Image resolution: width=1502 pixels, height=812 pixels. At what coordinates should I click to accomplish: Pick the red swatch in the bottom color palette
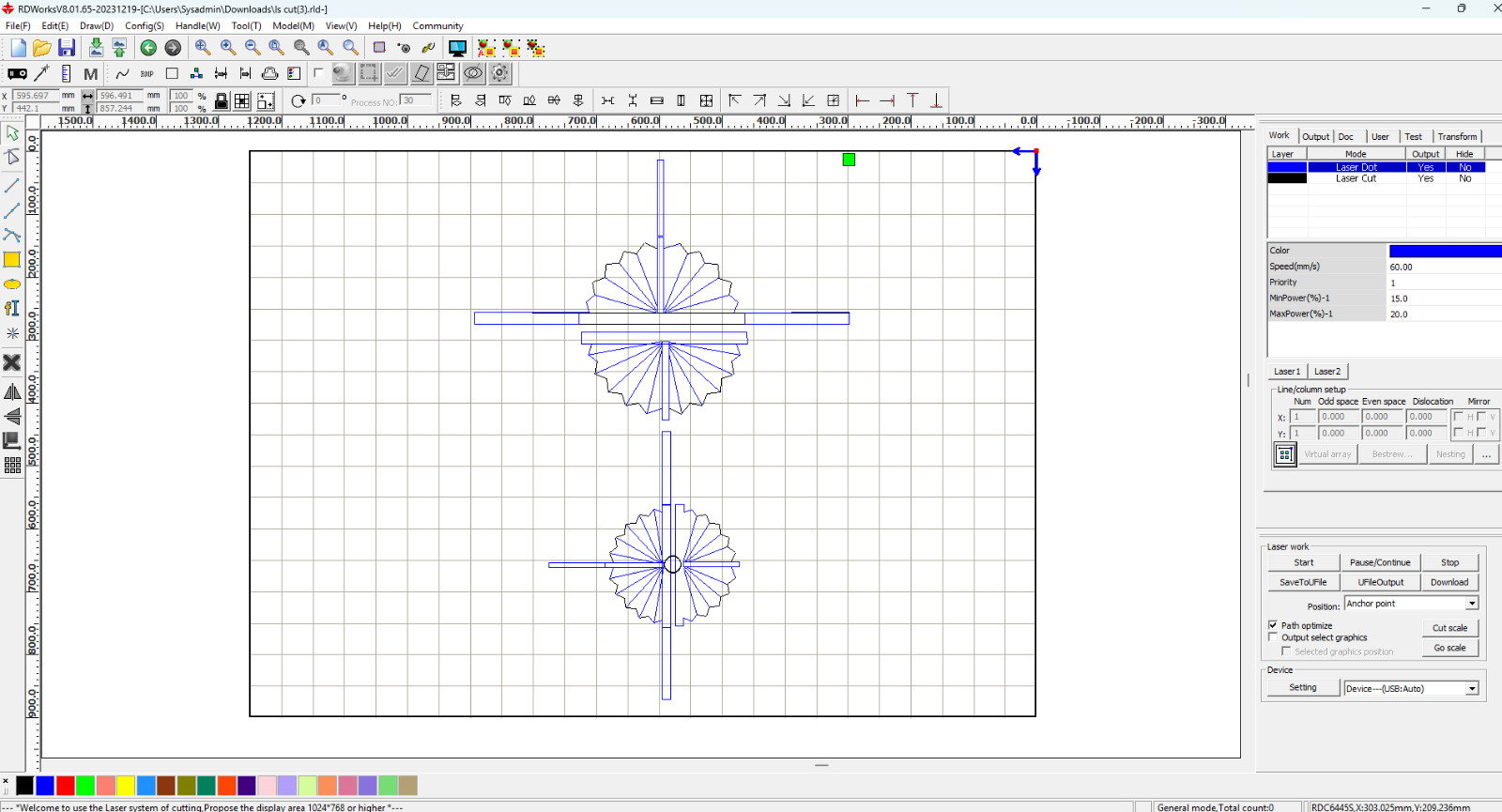(x=66, y=786)
